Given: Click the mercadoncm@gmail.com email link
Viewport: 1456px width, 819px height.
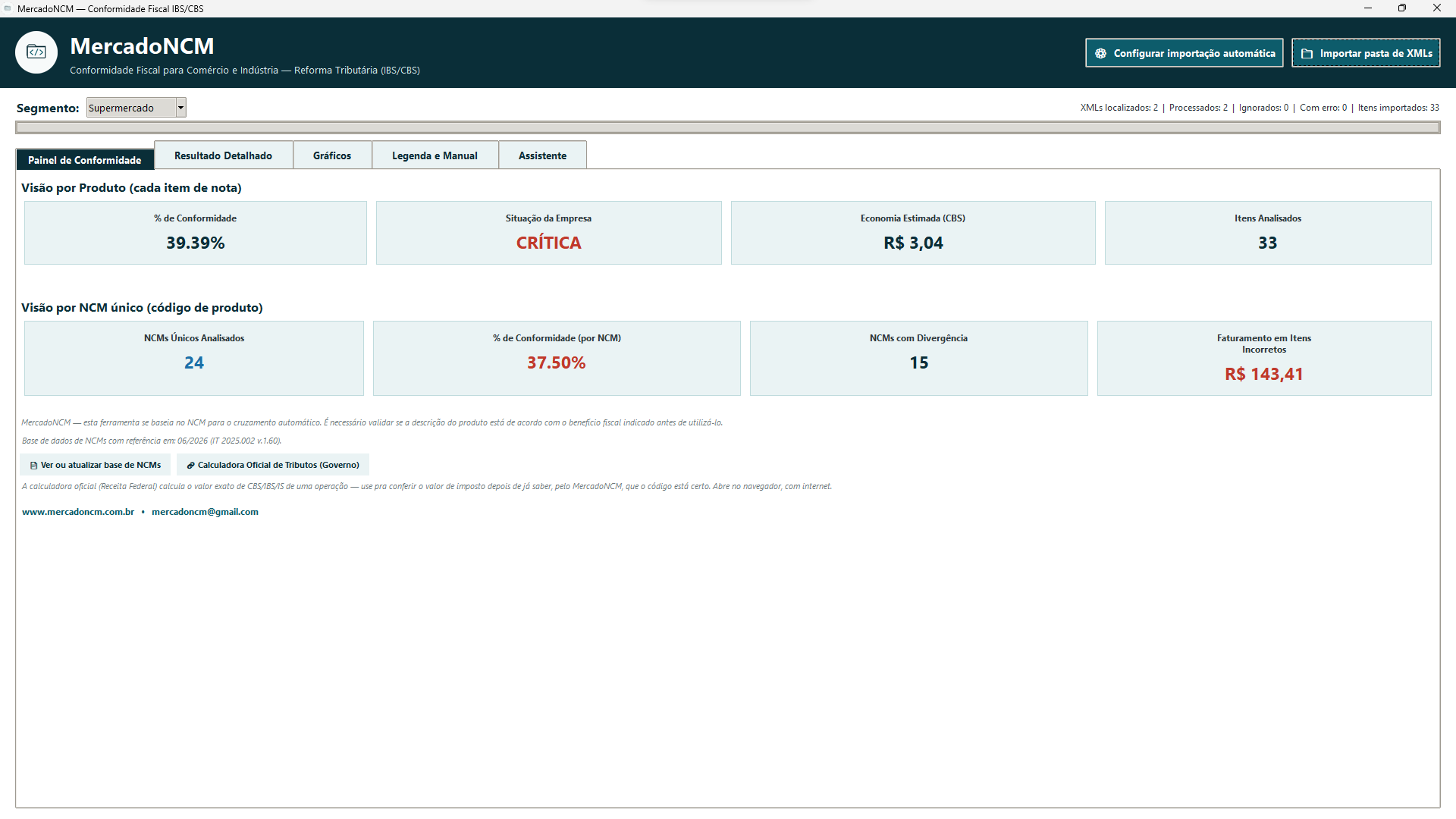Looking at the screenshot, I should pos(205,512).
